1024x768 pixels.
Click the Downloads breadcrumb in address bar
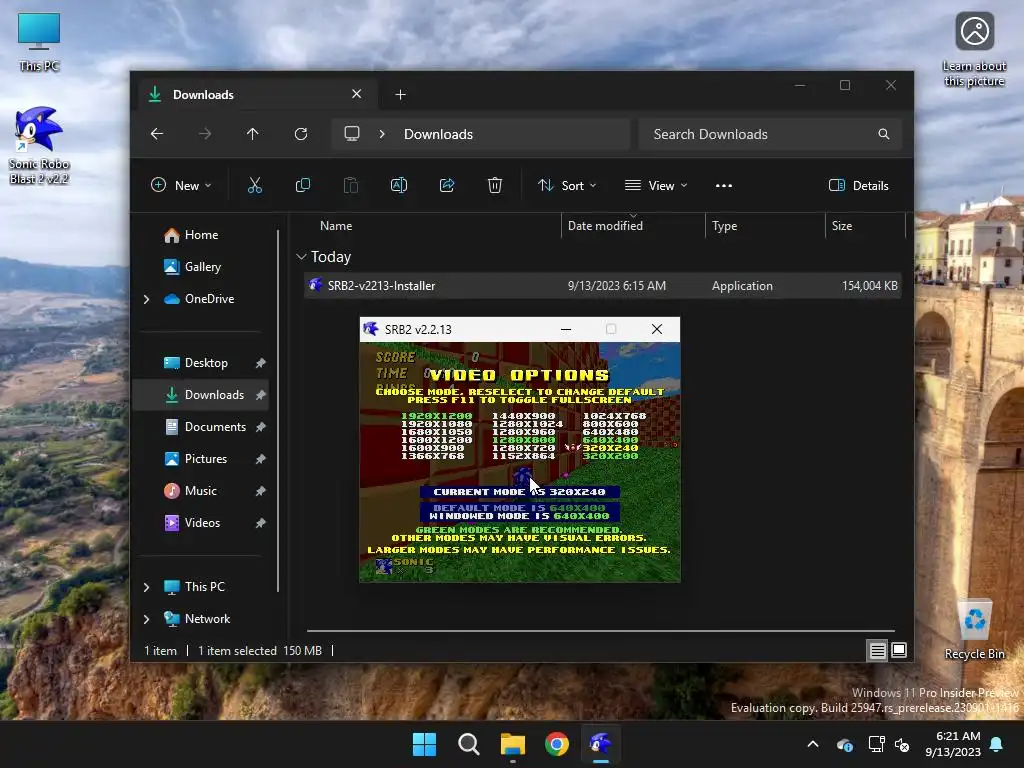tap(438, 134)
